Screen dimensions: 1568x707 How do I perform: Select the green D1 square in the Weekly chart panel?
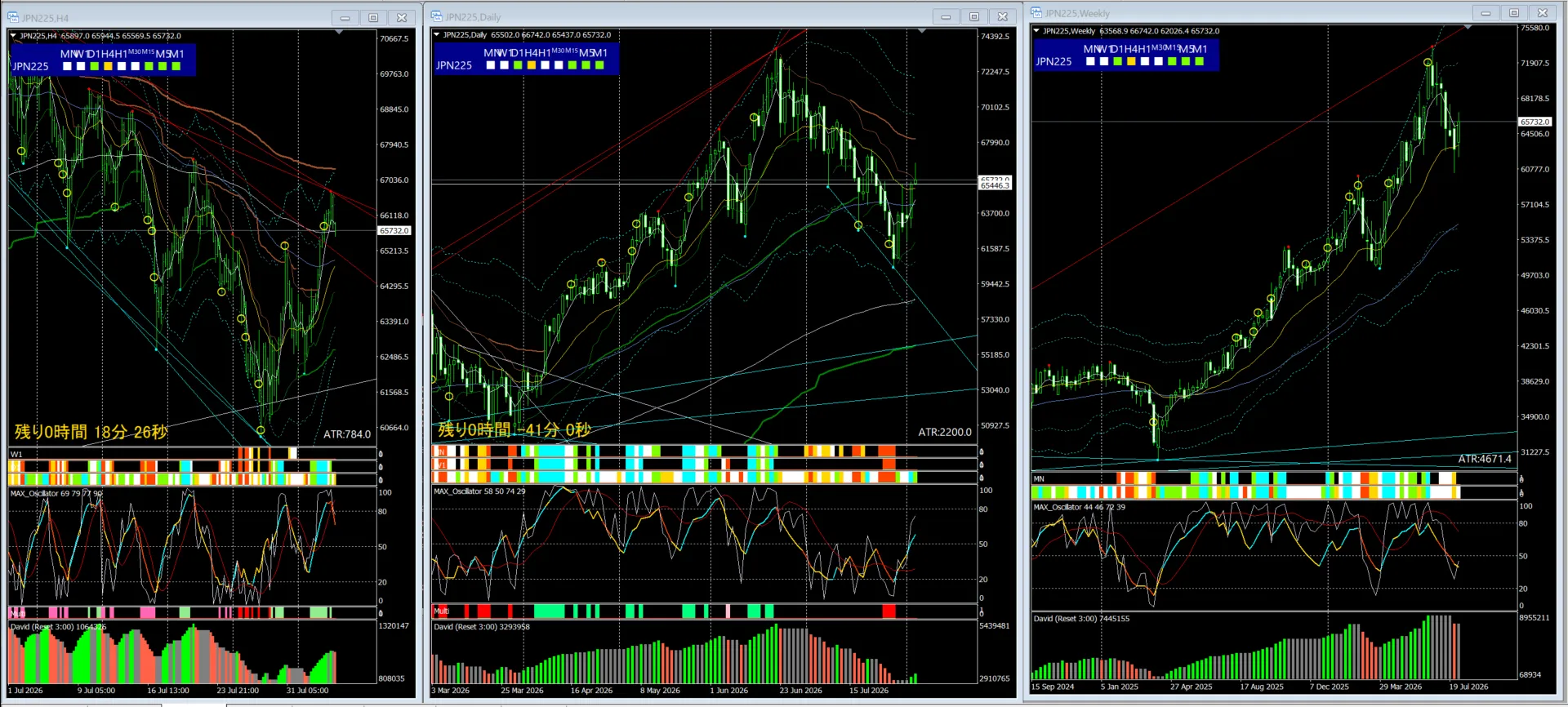(1117, 61)
